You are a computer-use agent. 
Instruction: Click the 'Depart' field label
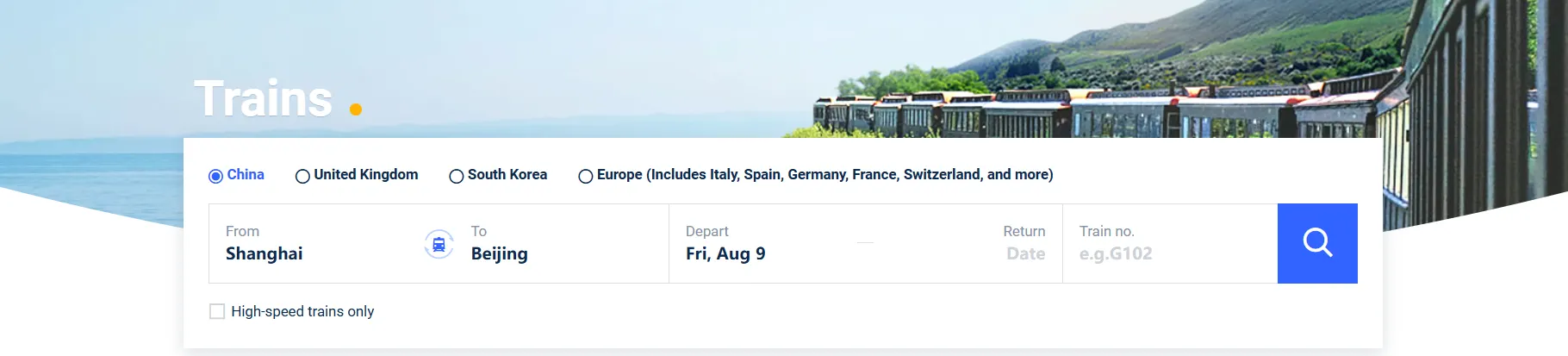point(706,231)
